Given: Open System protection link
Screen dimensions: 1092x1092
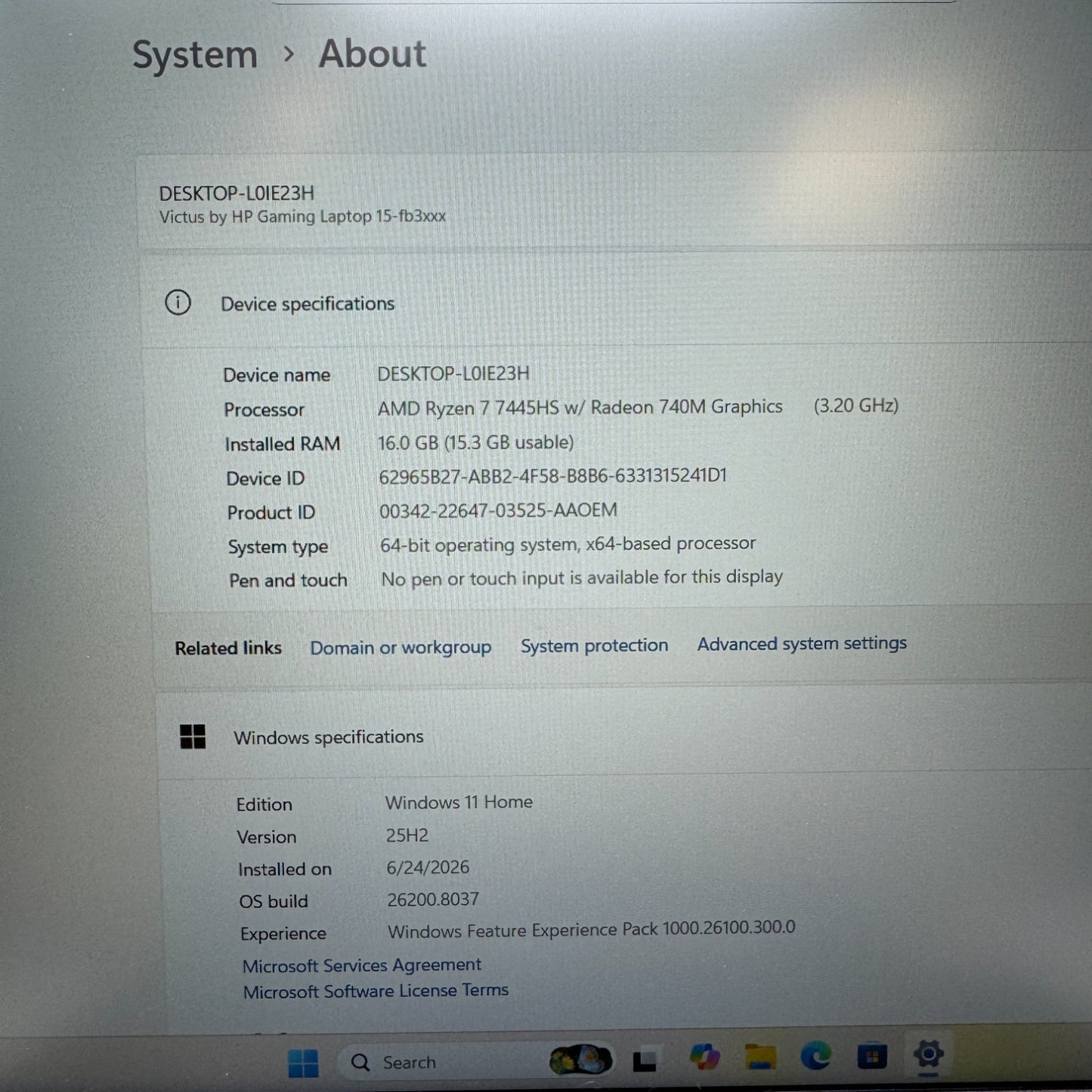Looking at the screenshot, I should tap(595, 645).
